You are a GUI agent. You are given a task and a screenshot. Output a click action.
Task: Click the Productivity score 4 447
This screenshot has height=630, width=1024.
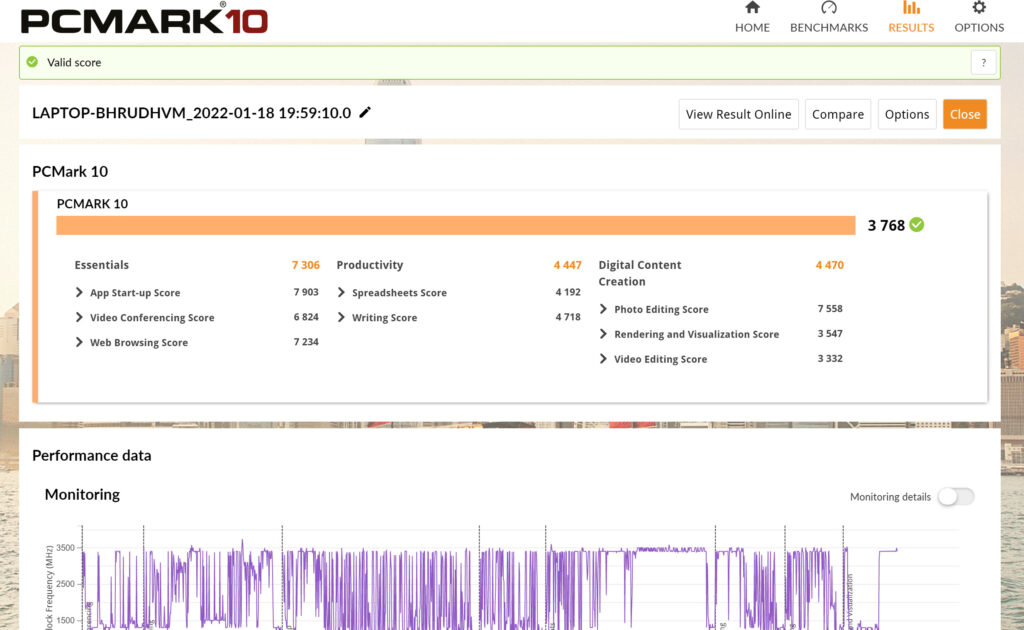pyautogui.click(x=568, y=265)
